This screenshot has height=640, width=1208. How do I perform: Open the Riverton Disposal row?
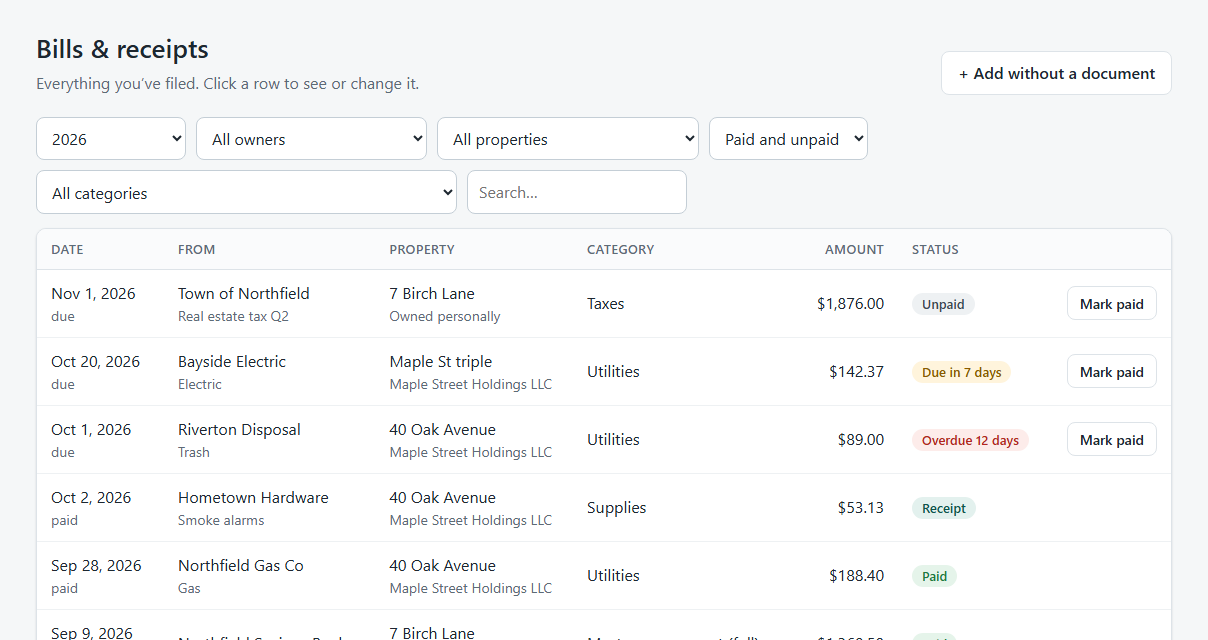[604, 440]
